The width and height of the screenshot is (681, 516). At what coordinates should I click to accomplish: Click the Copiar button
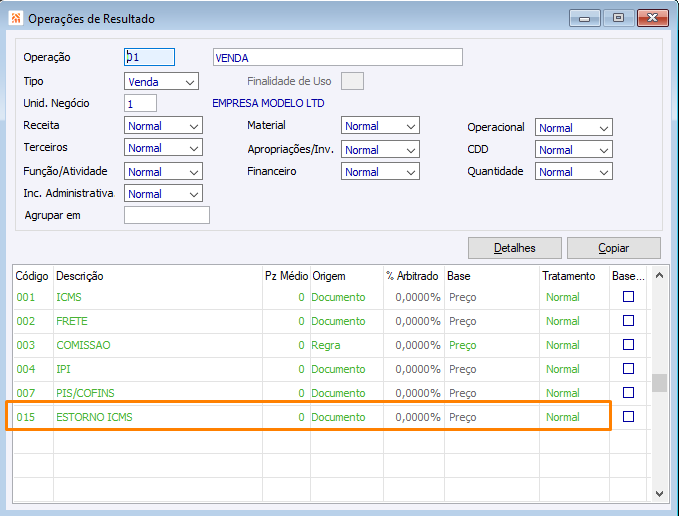pos(613,248)
